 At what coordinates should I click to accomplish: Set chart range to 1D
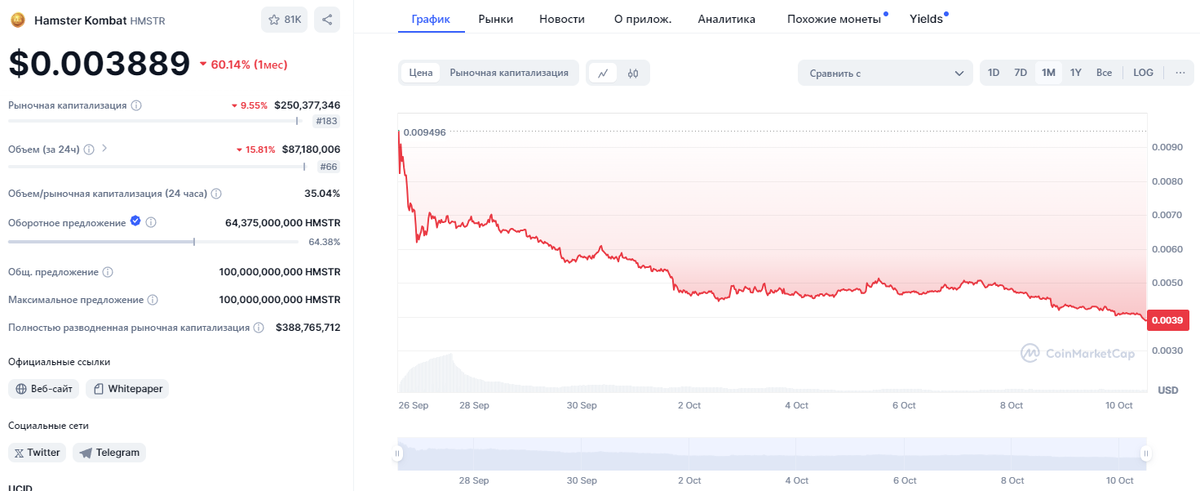click(x=993, y=72)
